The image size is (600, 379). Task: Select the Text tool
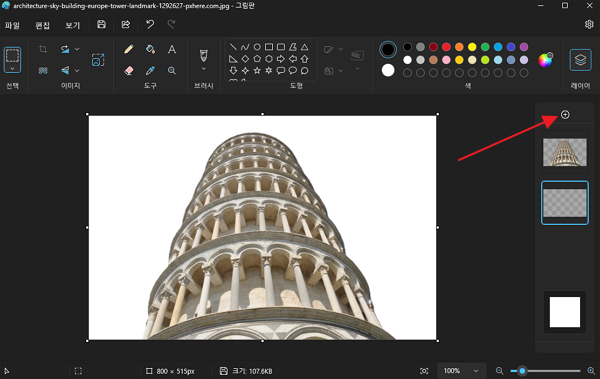(172, 49)
